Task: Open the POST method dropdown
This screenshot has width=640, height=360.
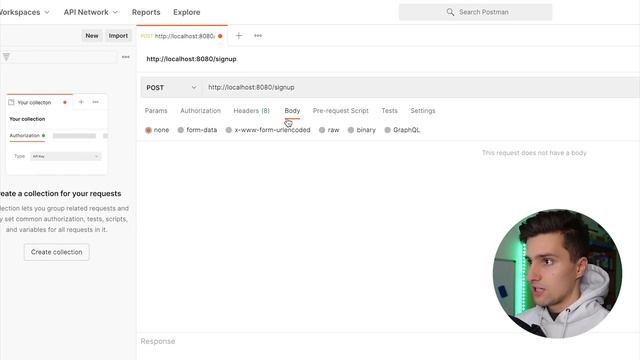Action: pyautogui.click(x=171, y=87)
